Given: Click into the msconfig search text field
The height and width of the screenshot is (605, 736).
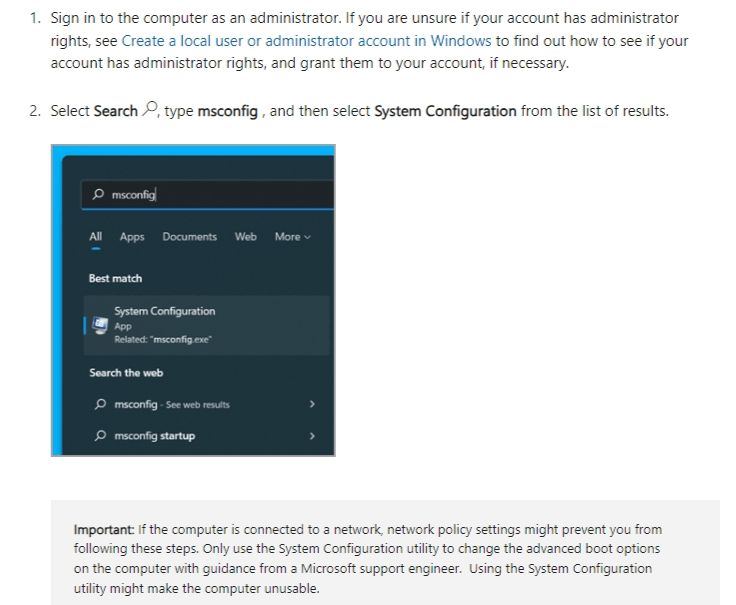Looking at the screenshot, I should tap(220, 195).
